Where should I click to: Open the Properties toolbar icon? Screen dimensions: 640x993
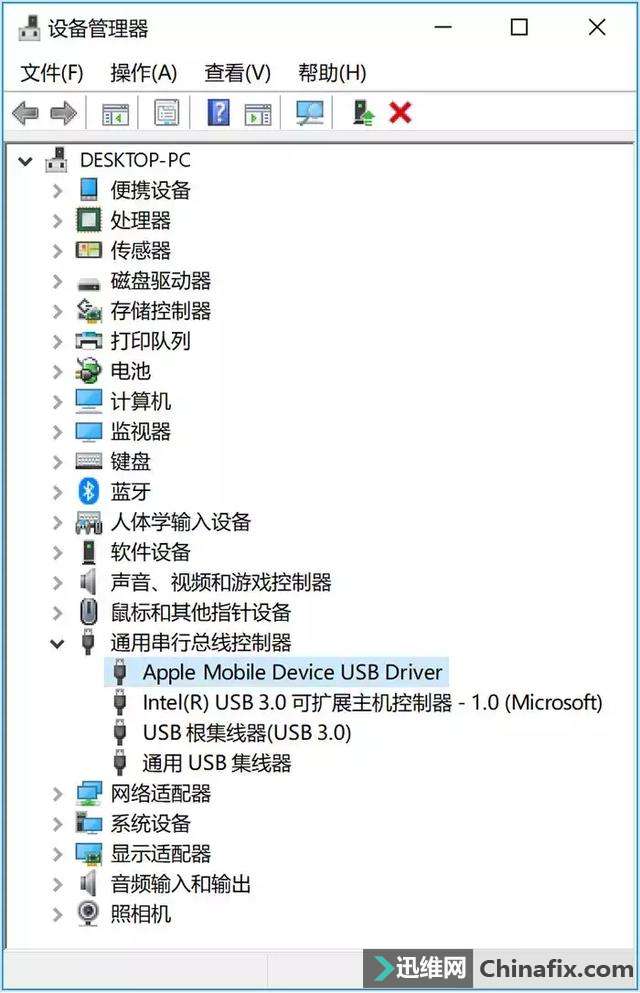(x=166, y=113)
